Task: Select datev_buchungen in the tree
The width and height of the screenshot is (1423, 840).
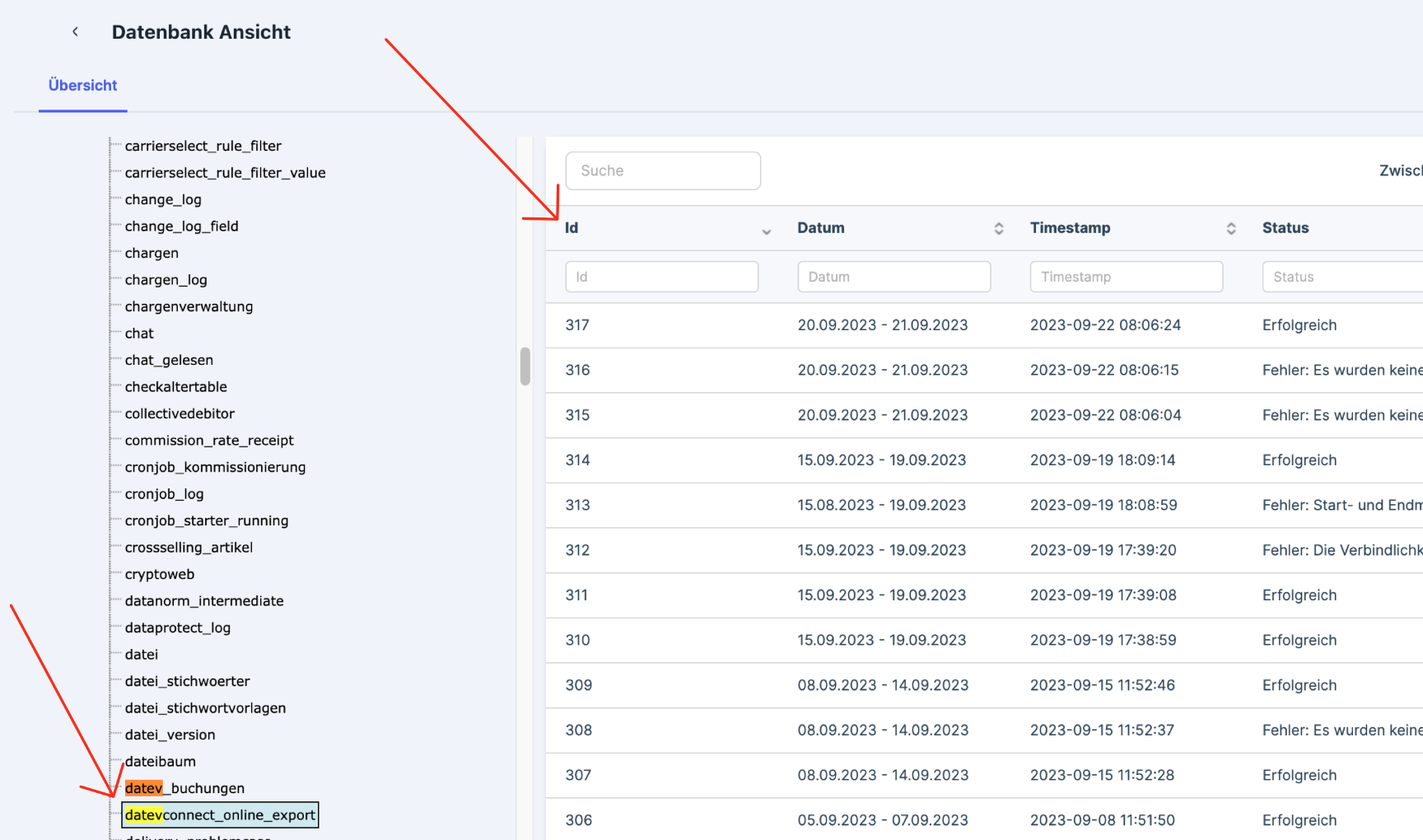Action: tap(184, 789)
